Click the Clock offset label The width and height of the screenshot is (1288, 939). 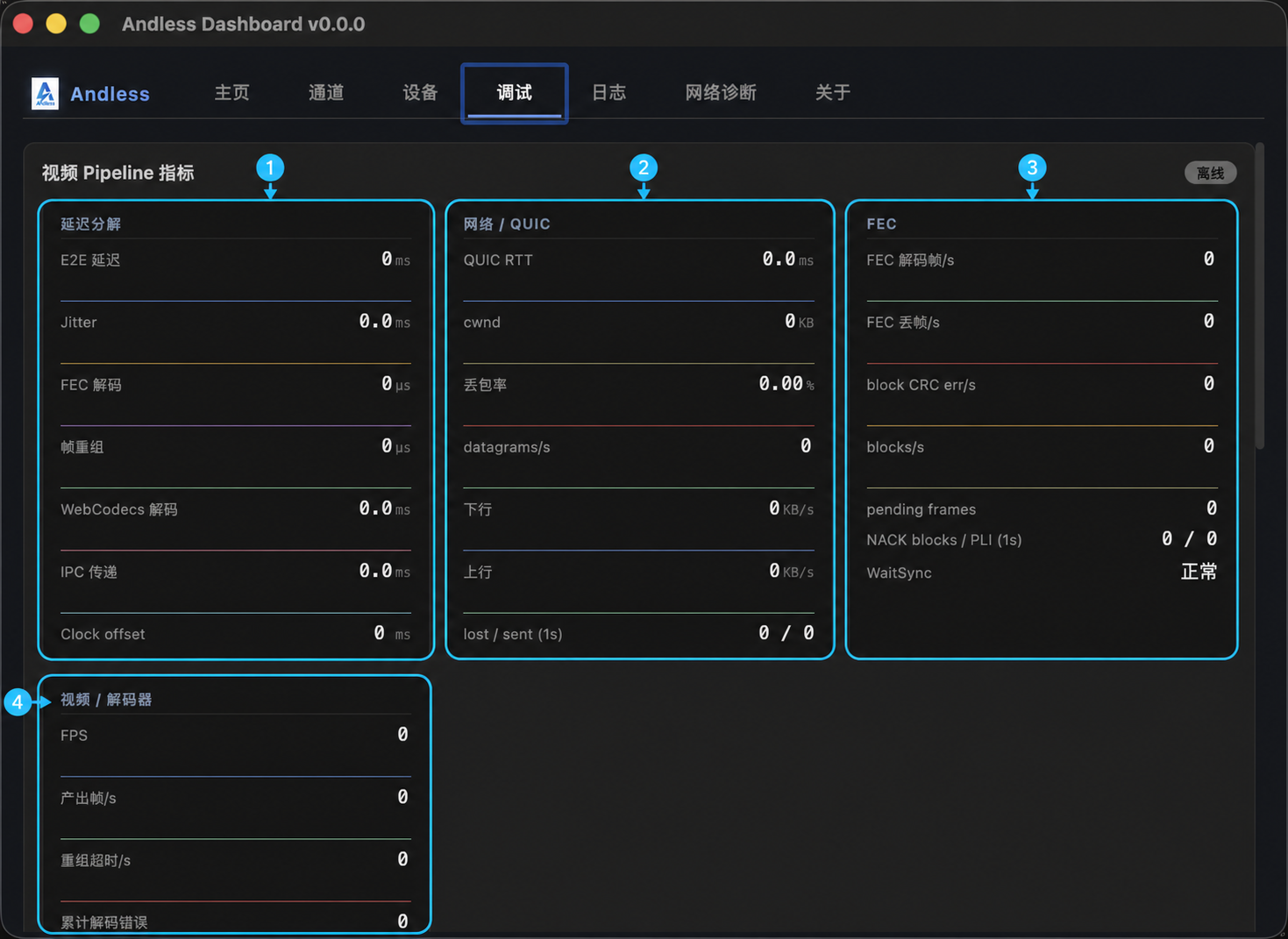click(103, 634)
